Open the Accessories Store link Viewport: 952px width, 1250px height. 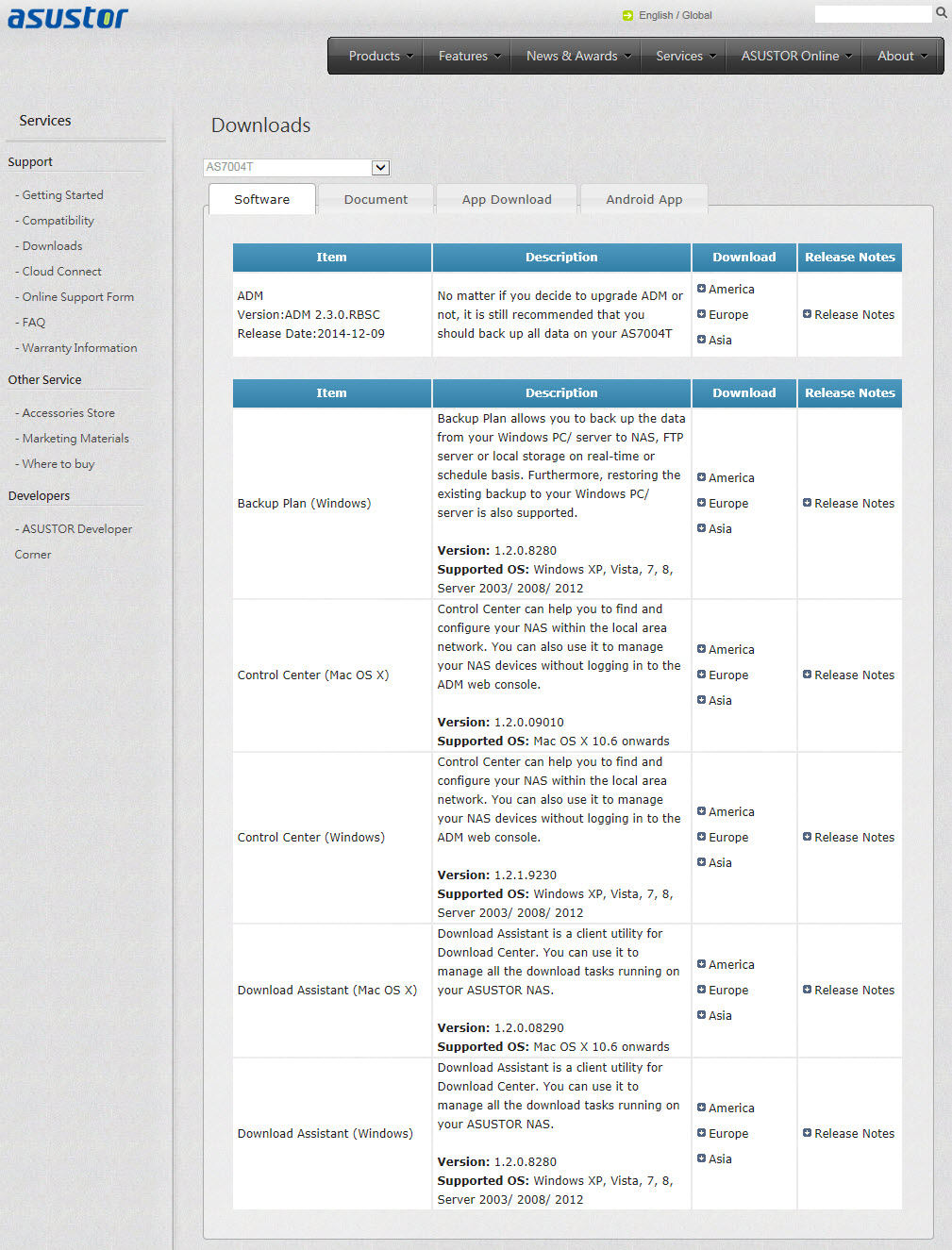coord(68,413)
